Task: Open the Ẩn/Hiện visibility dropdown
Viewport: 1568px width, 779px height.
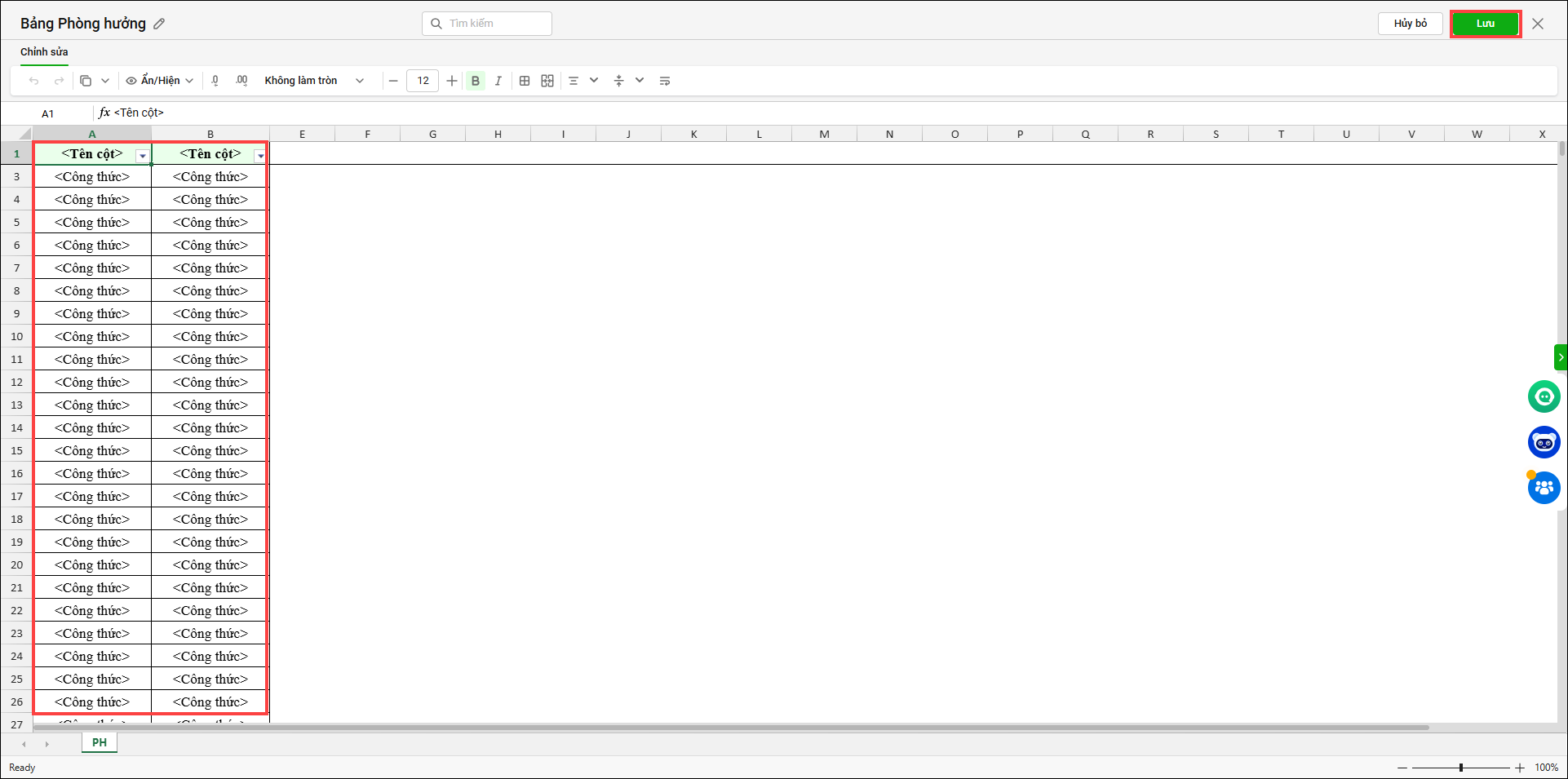Action: [x=160, y=81]
